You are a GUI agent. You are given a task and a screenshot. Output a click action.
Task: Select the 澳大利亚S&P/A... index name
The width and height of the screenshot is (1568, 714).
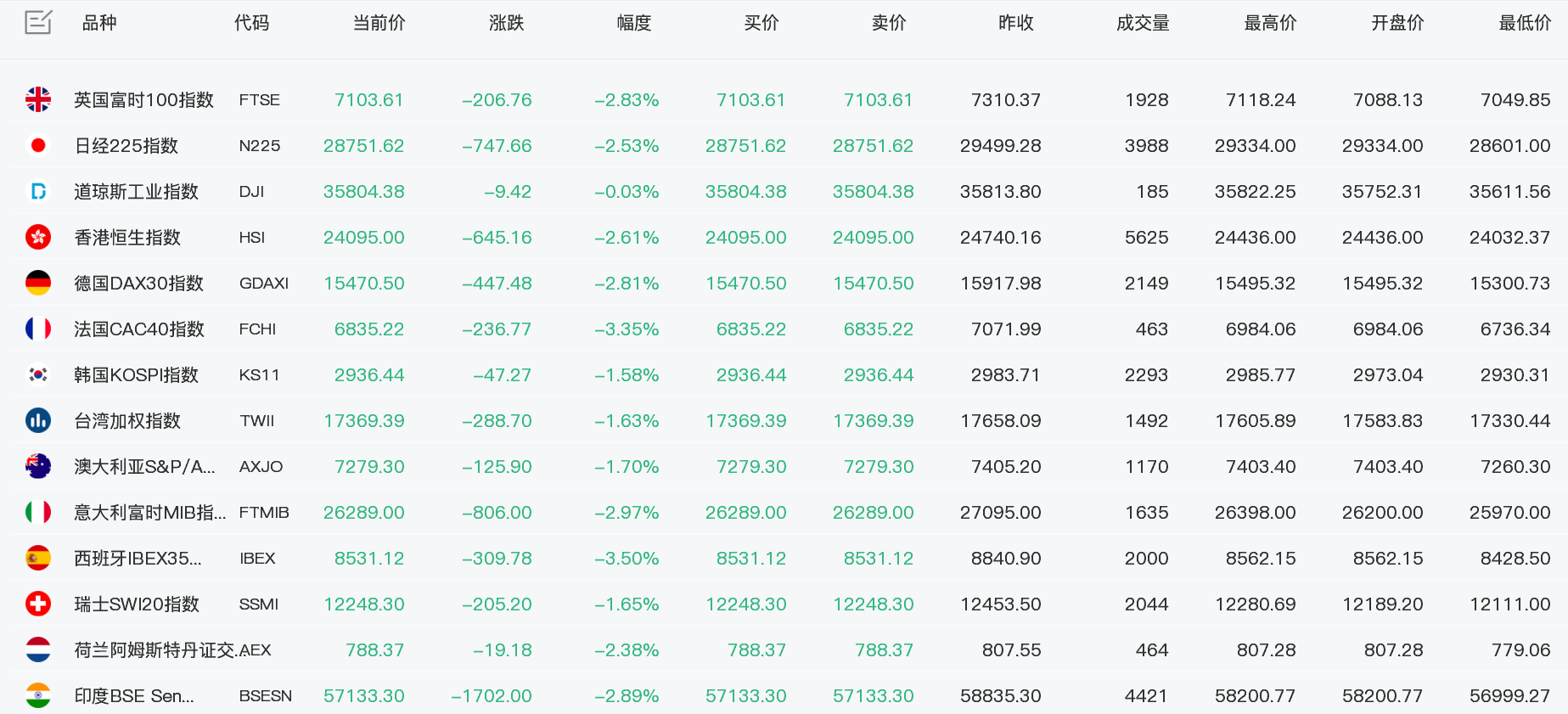(x=144, y=467)
